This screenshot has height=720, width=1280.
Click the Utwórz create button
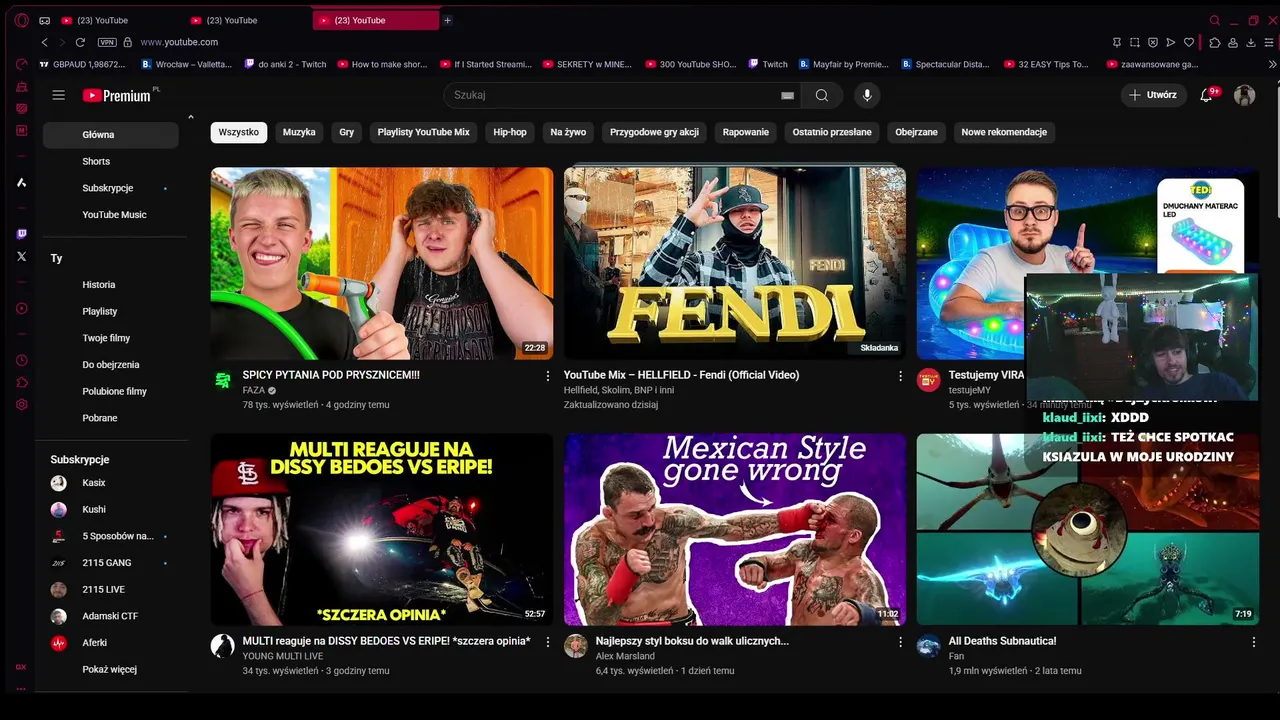tap(1153, 95)
